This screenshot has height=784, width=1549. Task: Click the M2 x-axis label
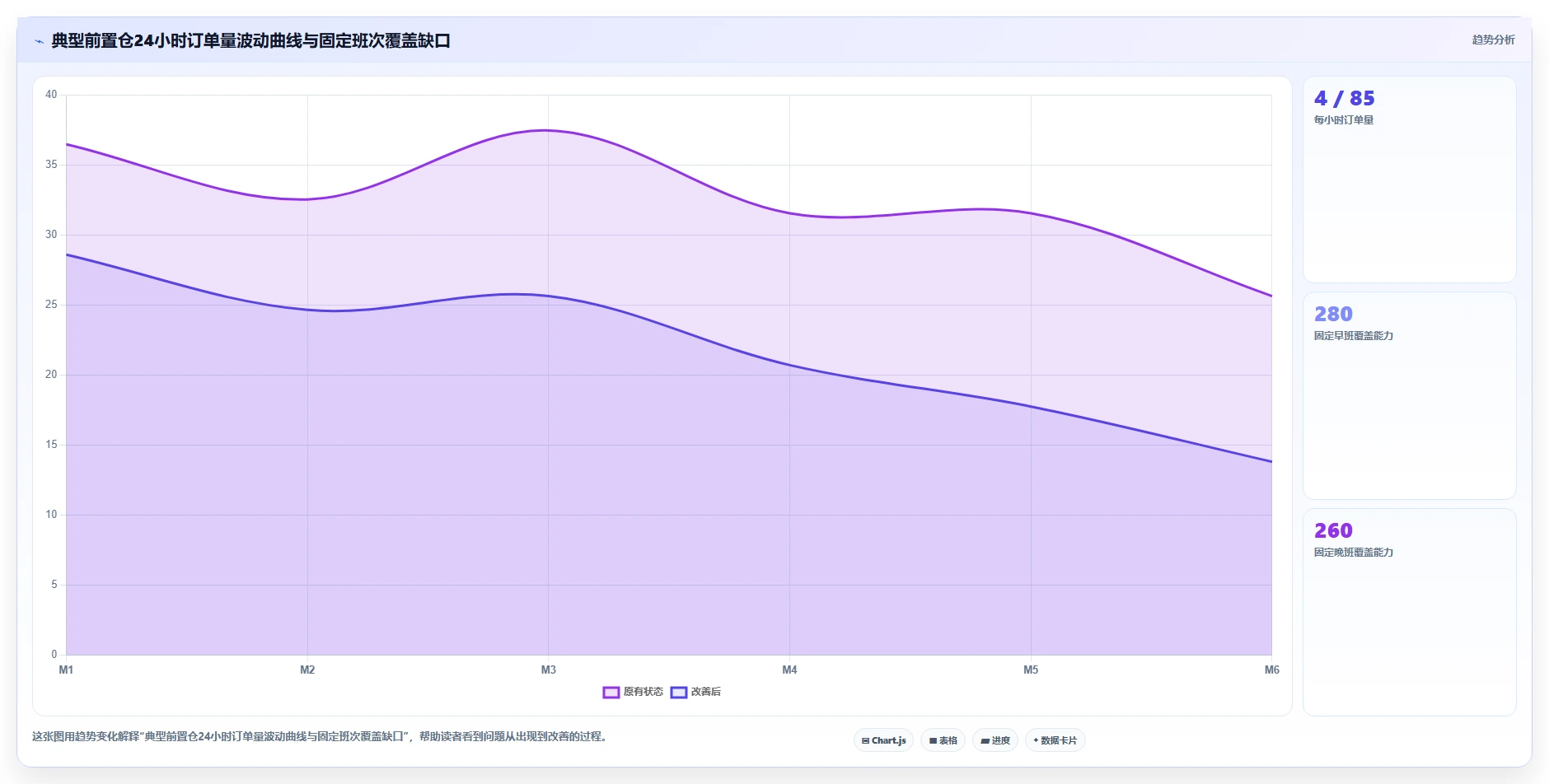click(307, 670)
